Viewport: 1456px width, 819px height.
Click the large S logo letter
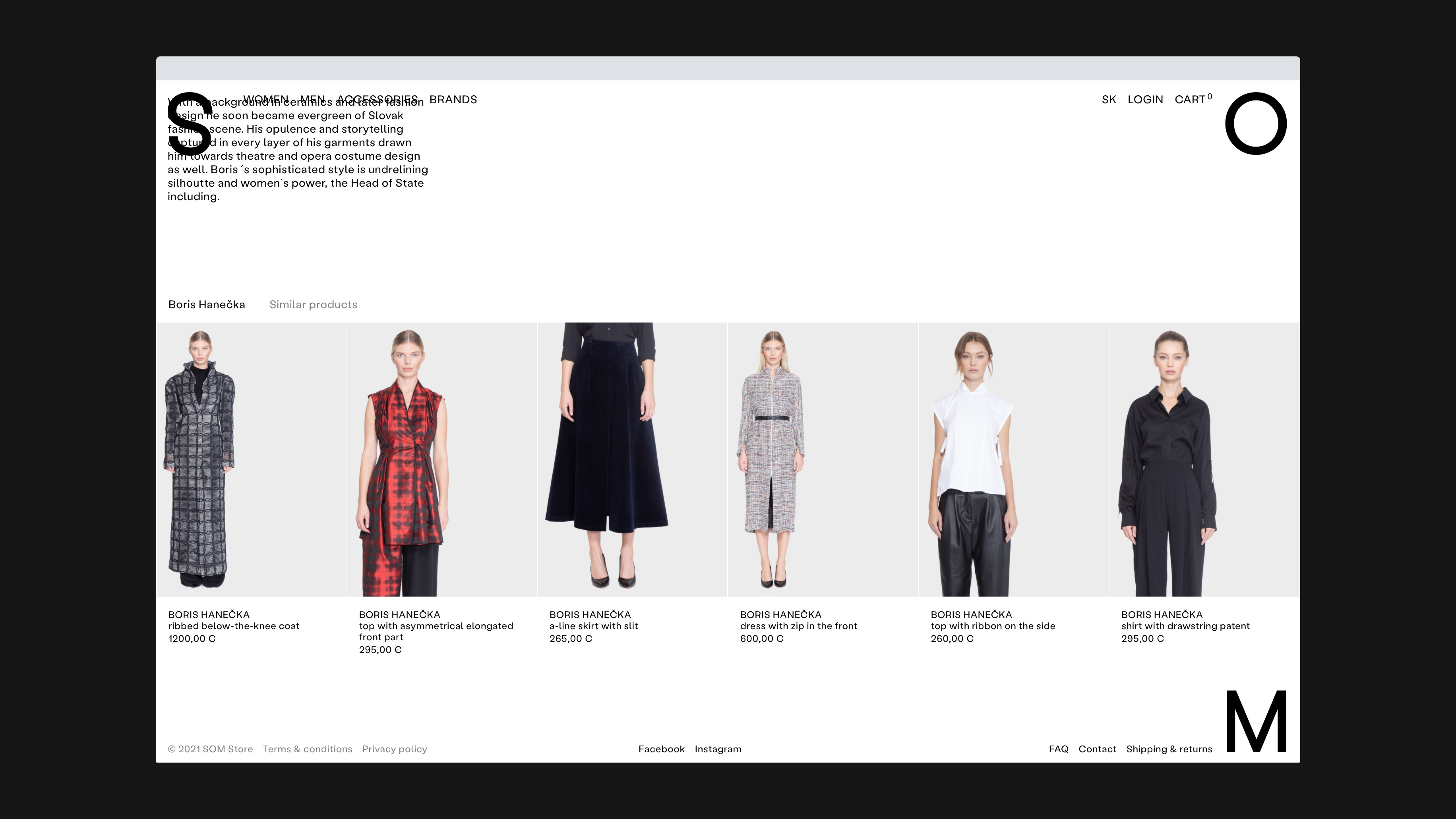point(190,124)
